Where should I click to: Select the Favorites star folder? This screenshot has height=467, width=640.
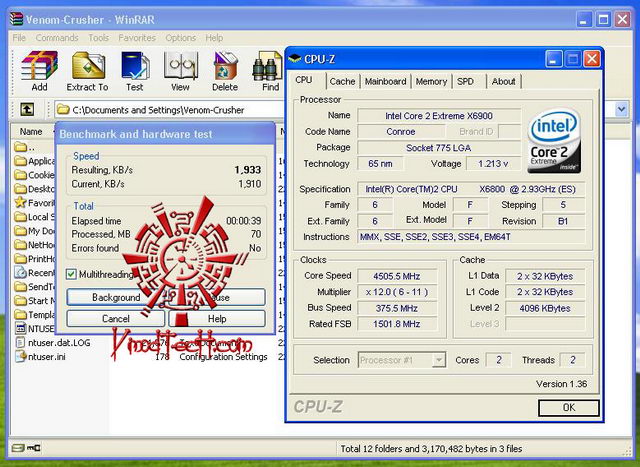point(20,202)
